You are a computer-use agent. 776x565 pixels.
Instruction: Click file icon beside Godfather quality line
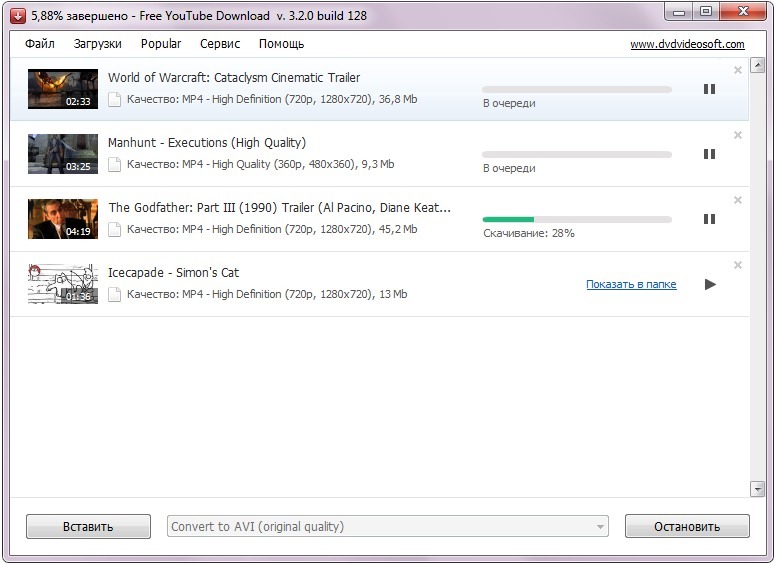tap(115, 230)
